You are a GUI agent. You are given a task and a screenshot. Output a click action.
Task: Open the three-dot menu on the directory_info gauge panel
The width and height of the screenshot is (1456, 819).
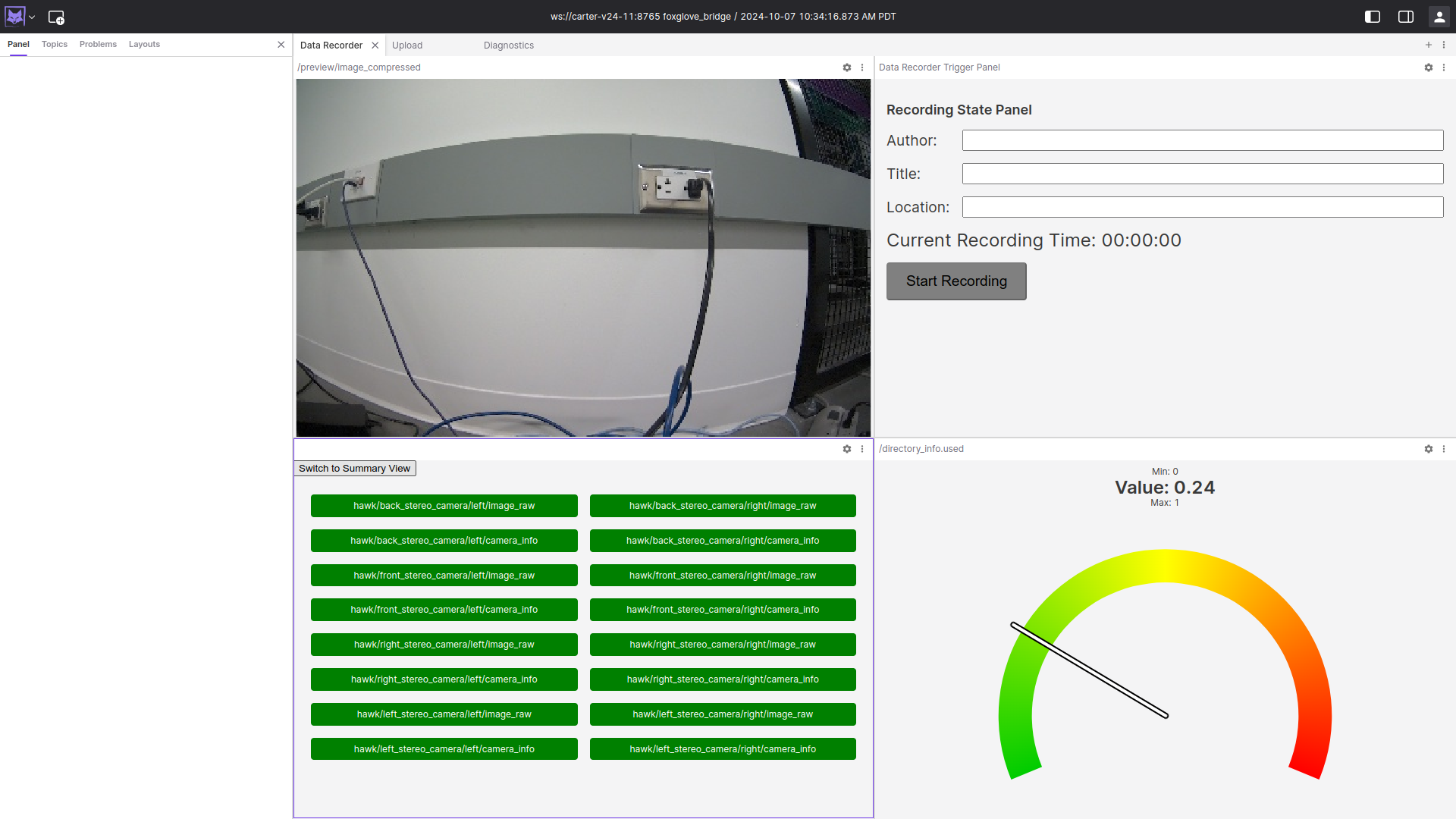point(1444,449)
